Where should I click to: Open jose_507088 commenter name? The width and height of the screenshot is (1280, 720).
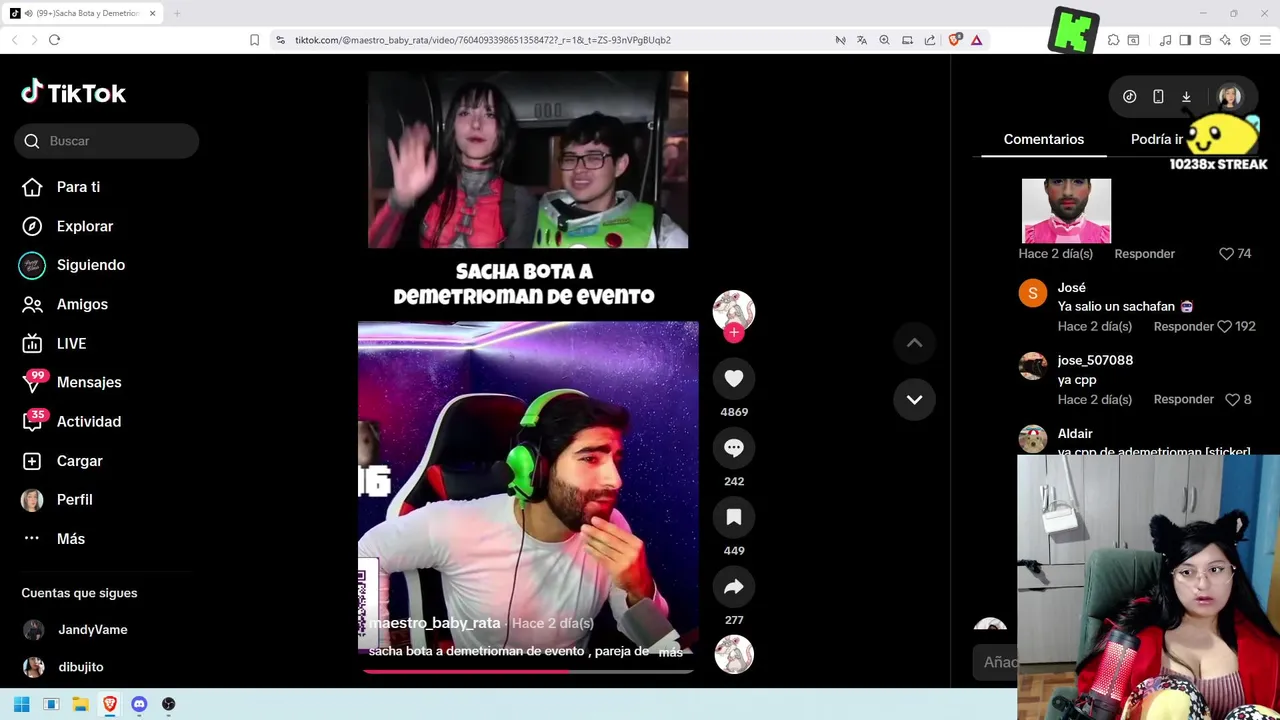1095,360
